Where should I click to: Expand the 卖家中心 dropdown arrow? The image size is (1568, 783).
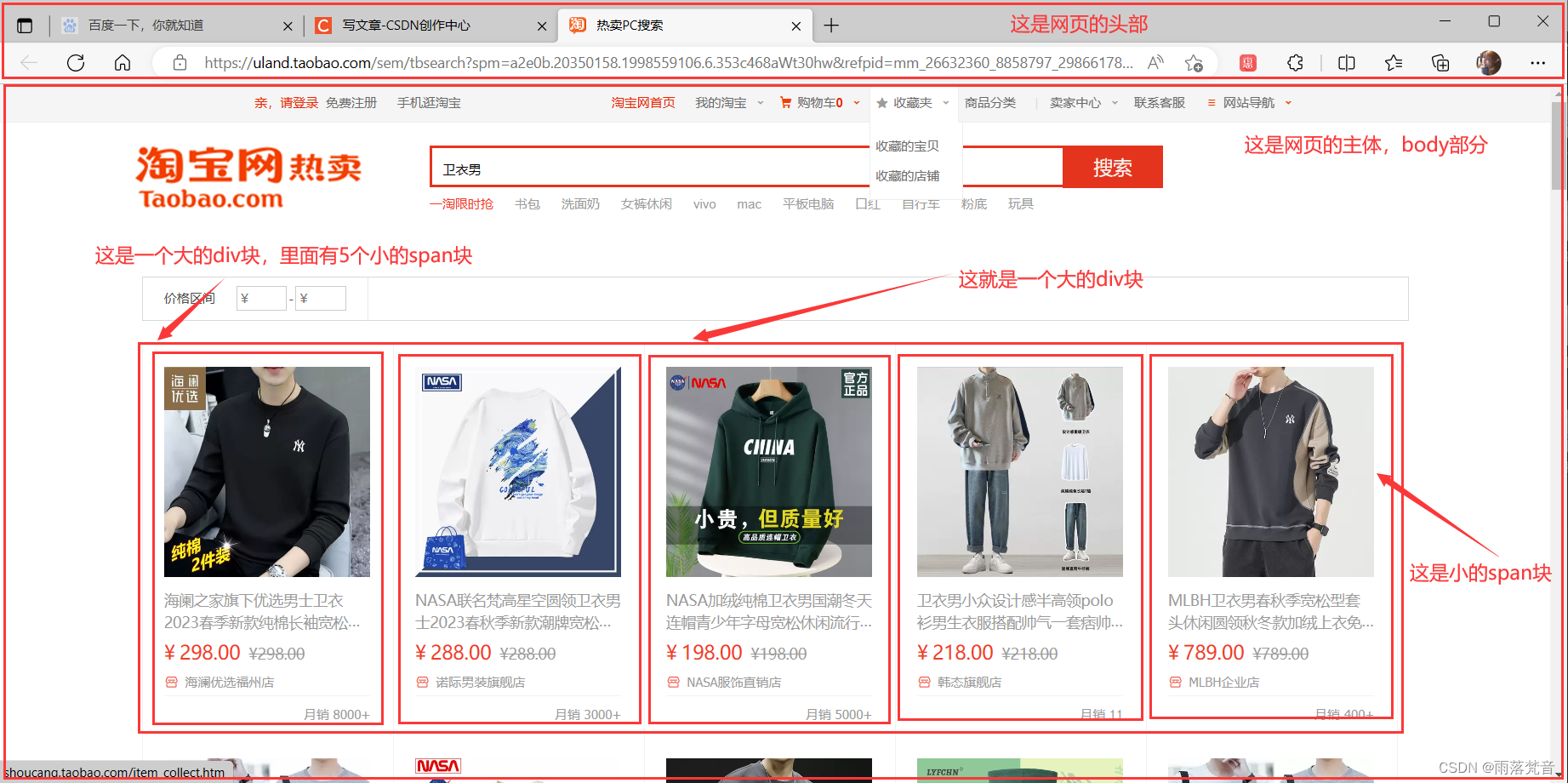[x=1115, y=103]
